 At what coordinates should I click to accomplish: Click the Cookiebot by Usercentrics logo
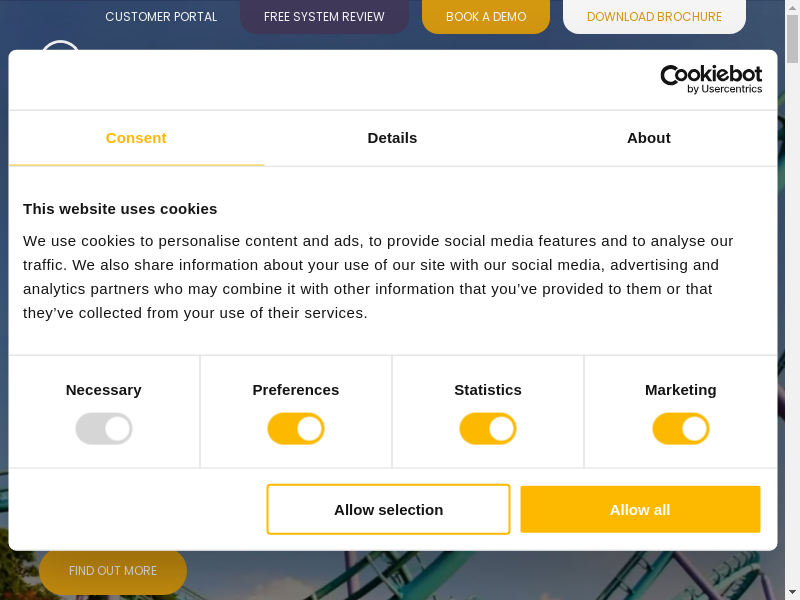click(711, 80)
